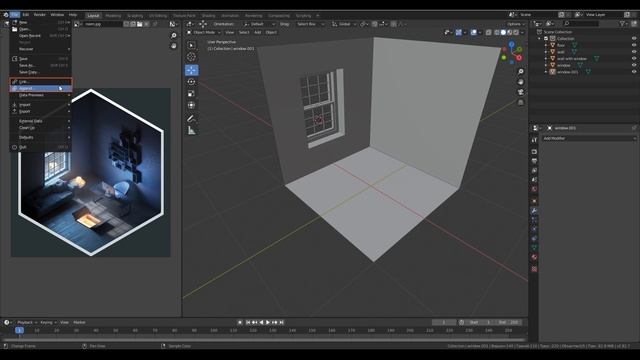This screenshot has height=360, width=640.
Task: Select the Measure tool
Action: (191, 131)
